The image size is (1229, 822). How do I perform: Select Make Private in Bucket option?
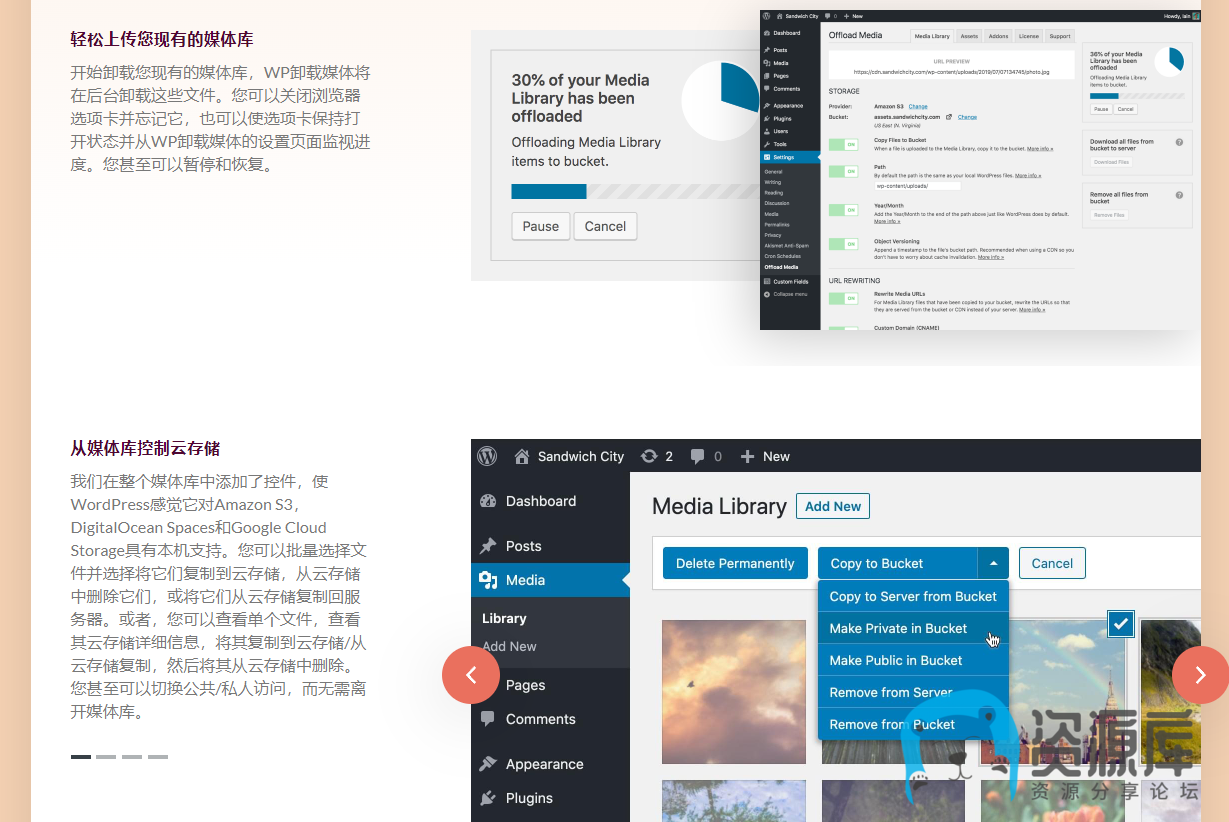click(898, 628)
